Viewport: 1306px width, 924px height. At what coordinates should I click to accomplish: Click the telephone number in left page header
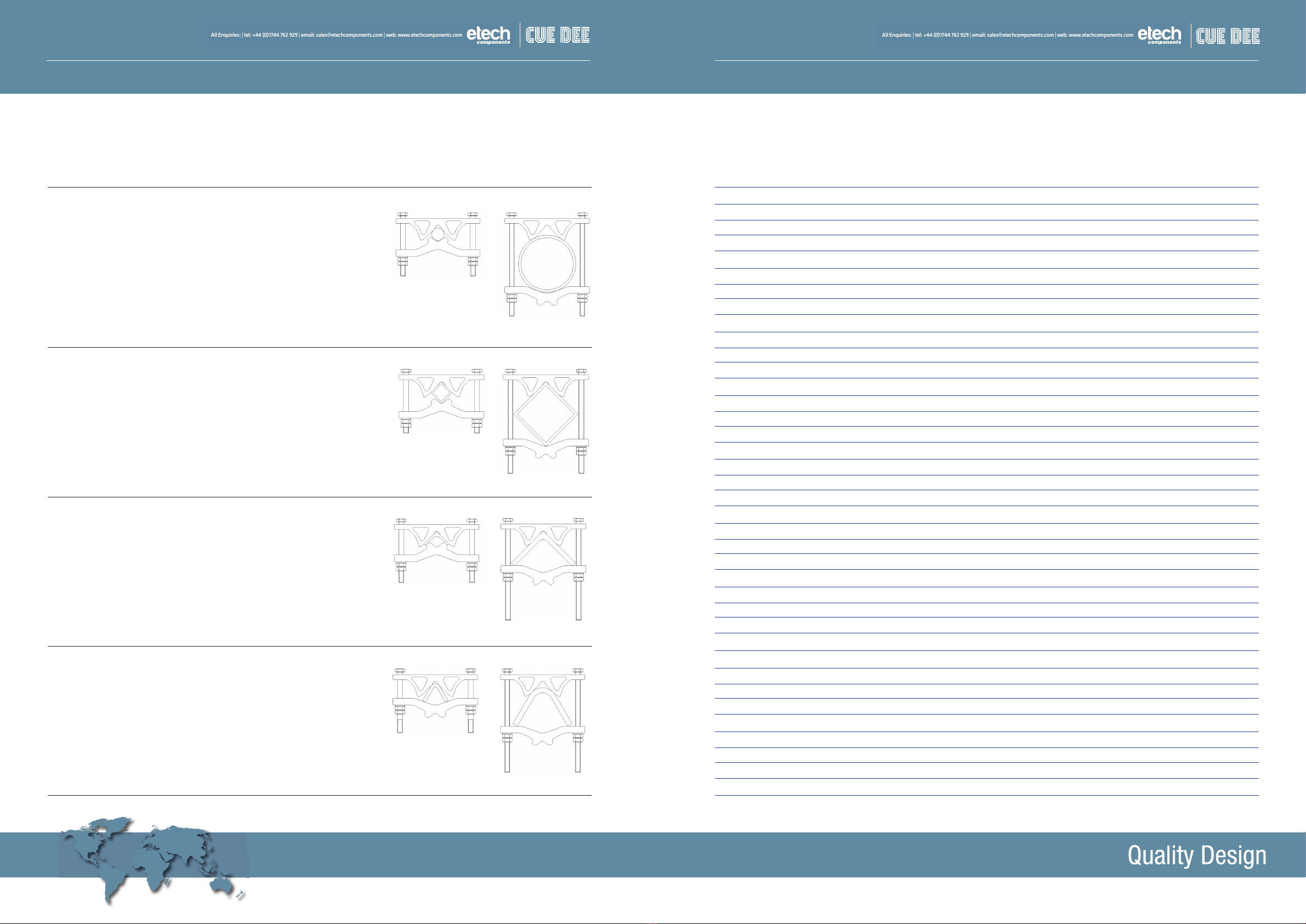pos(274,35)
